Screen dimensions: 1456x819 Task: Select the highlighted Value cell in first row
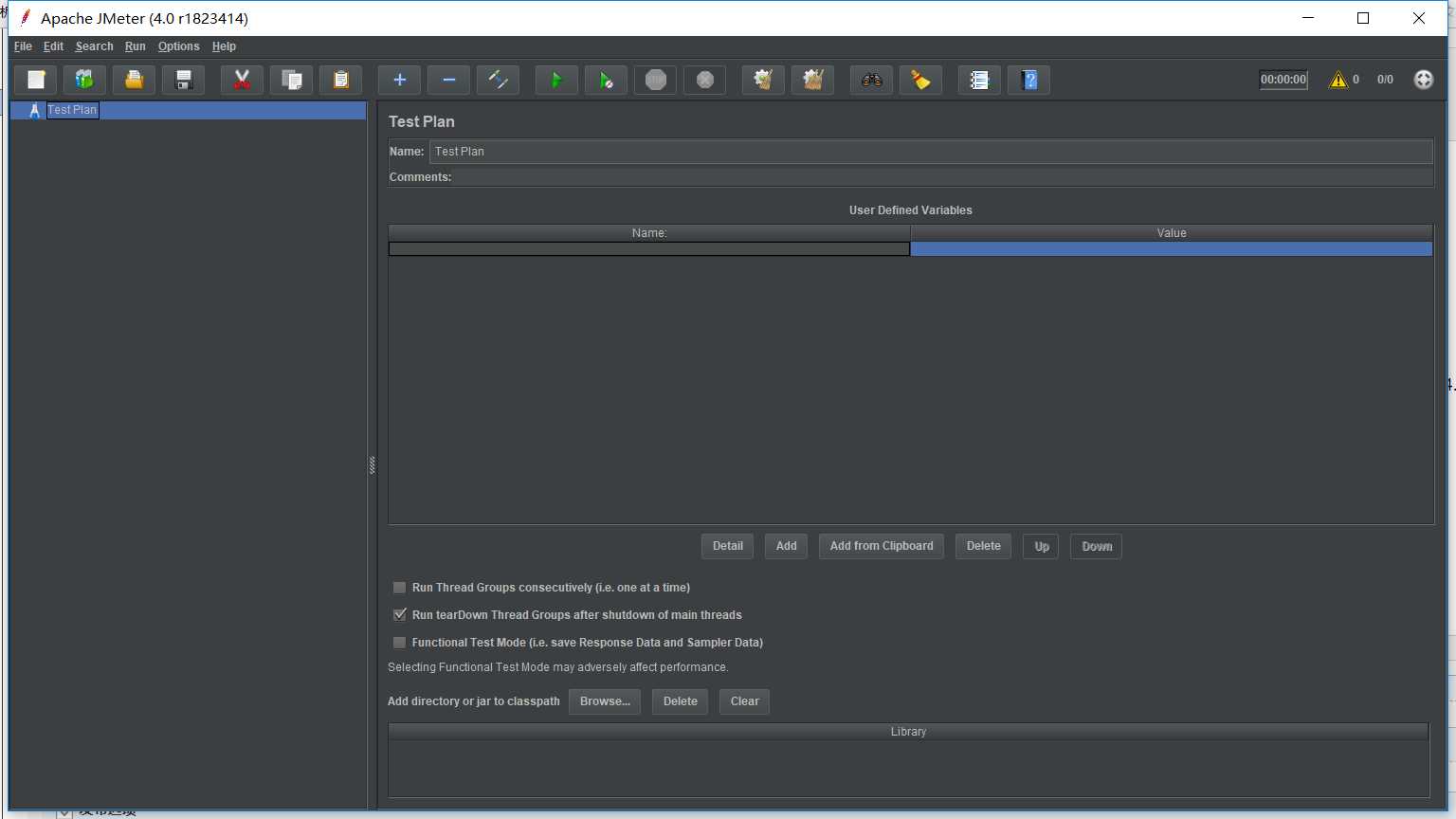1172,249
